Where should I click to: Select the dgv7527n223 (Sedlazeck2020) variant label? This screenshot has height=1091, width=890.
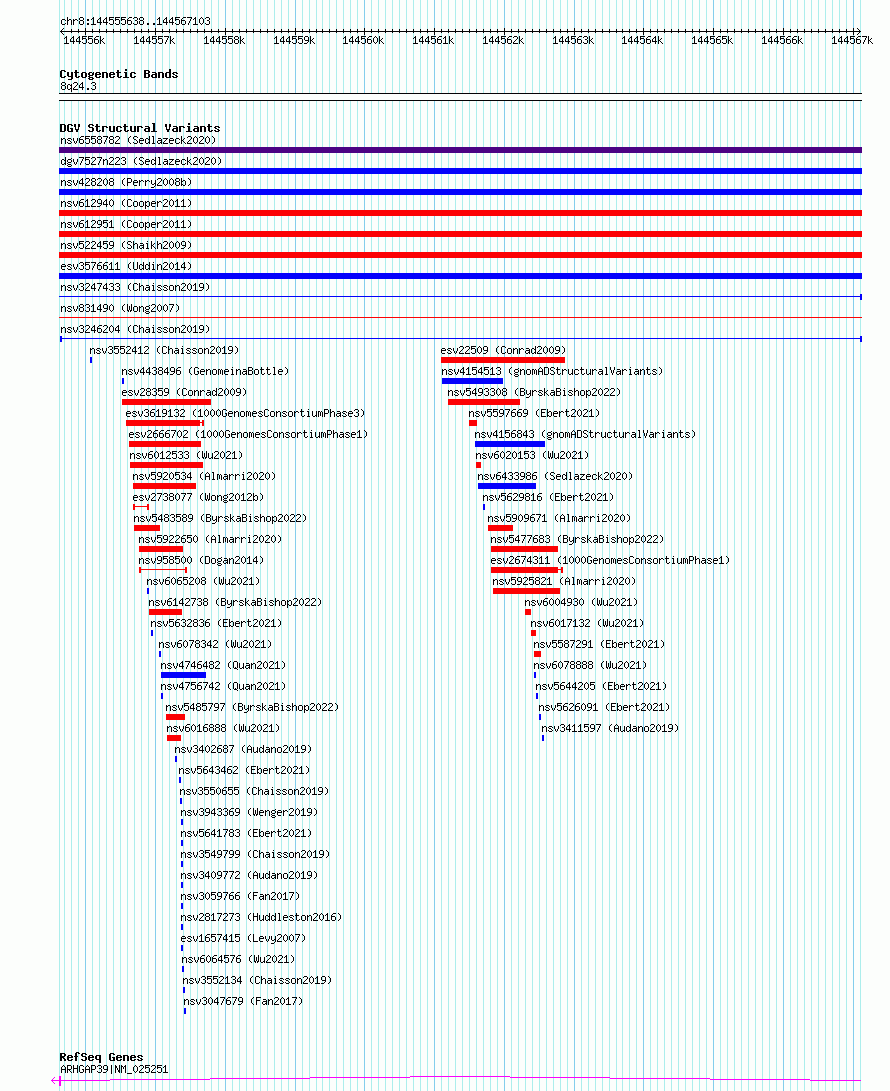141,161
